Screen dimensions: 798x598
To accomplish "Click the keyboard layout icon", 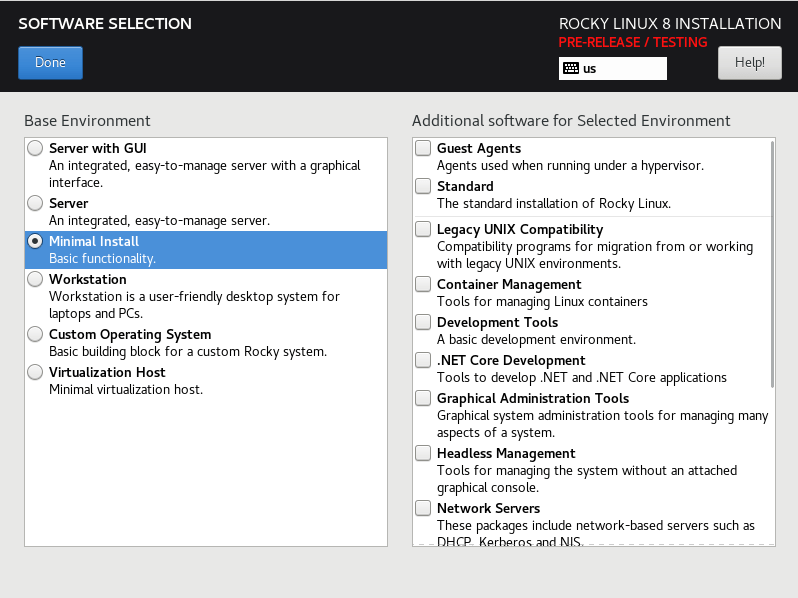I will (571, 68).
